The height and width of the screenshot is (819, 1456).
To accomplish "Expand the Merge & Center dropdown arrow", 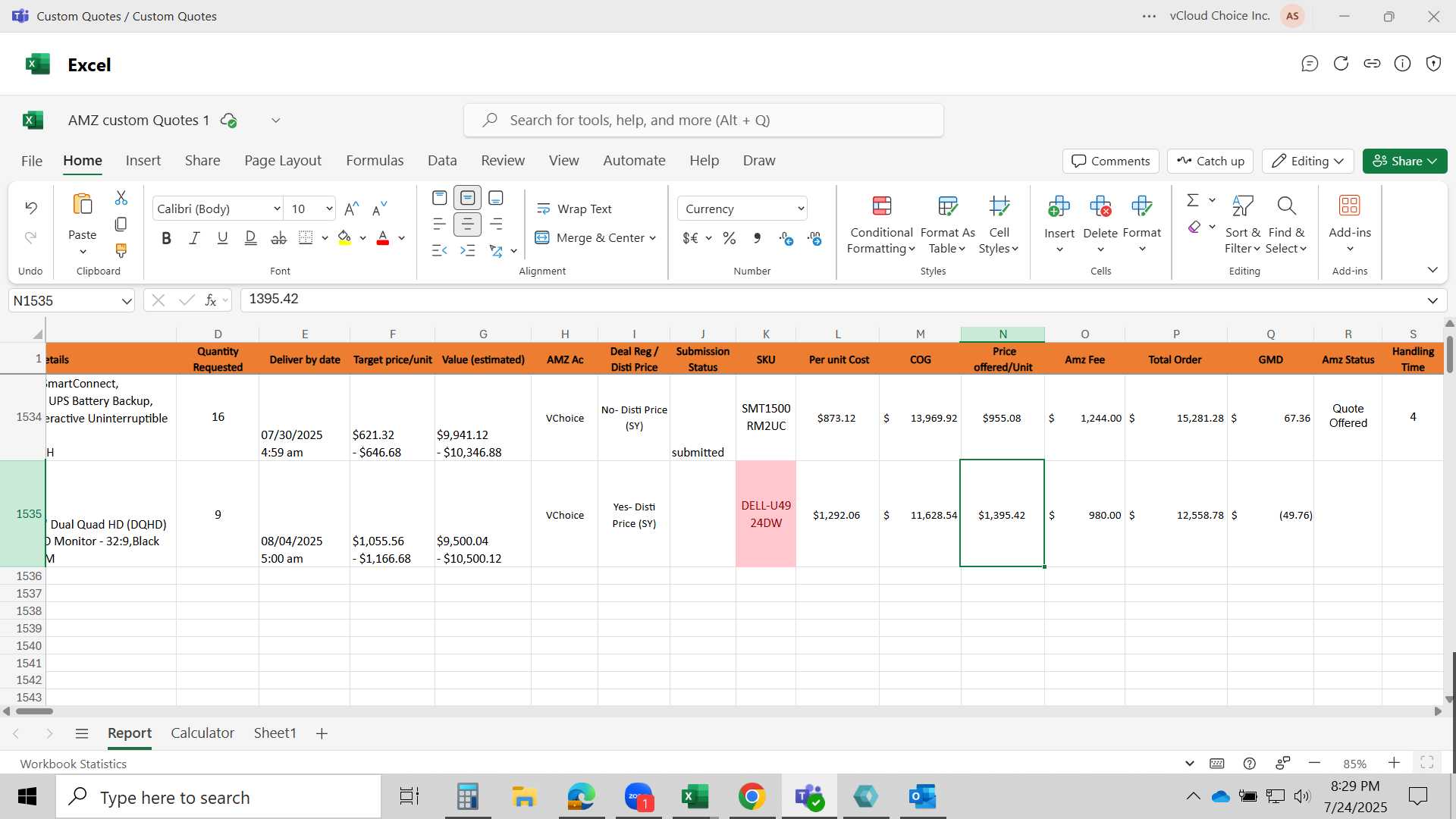I will click(x=652, y=238).
